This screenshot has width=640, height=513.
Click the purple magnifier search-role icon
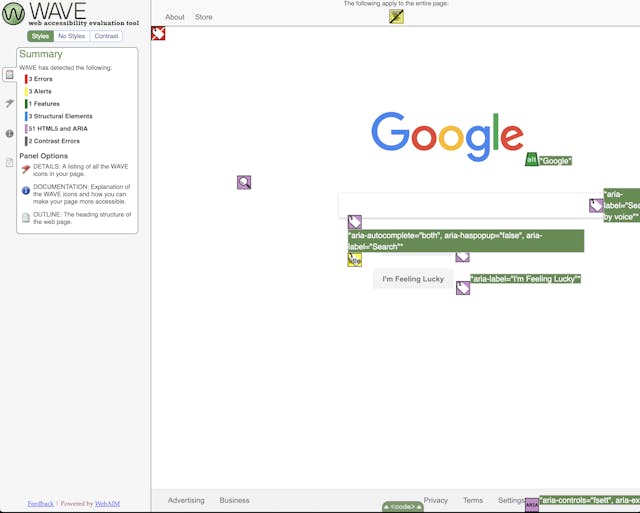(x=244, y=182)
